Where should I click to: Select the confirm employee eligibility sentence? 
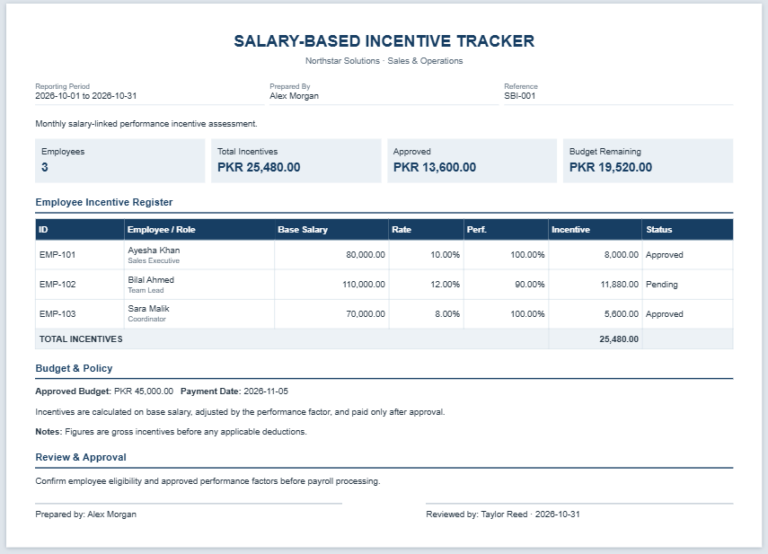pos(208,481)
